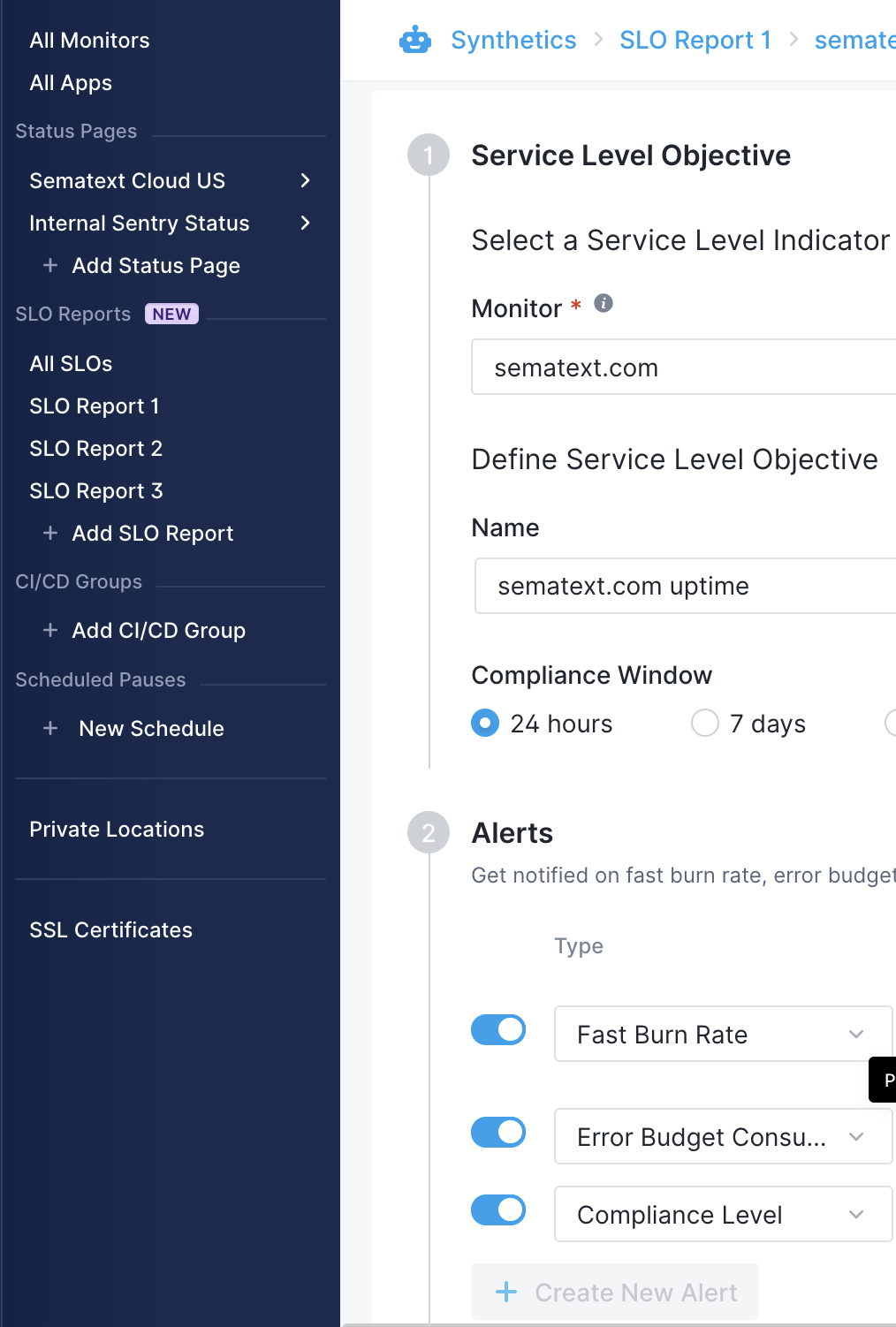The image size is (896, 1327).
Task: Click the Synthetics robot icon
Action: pos(414,40)
